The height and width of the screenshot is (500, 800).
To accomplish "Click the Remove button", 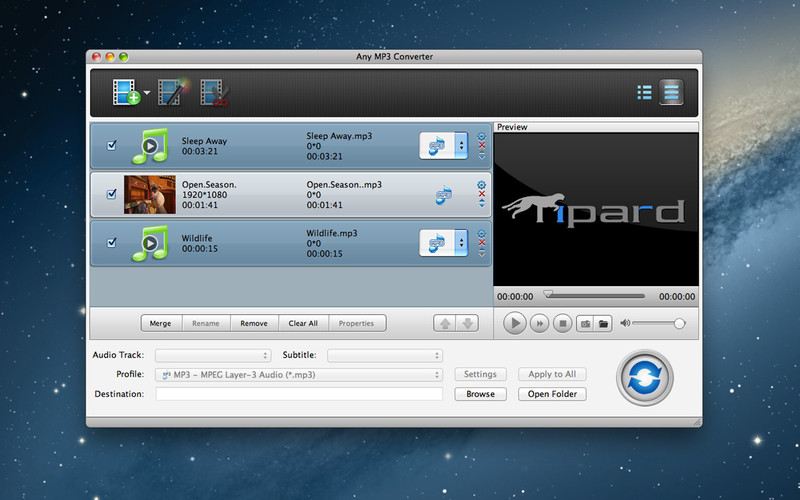I will (254, 323).
